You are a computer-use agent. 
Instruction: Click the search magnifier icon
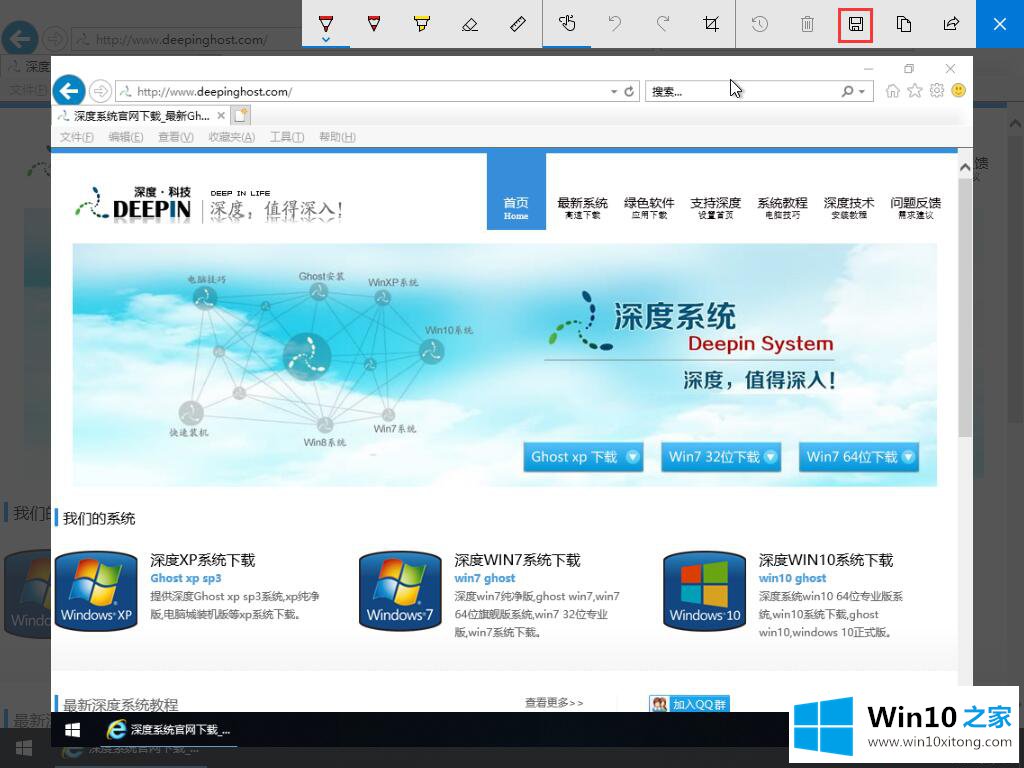point(848,91)
